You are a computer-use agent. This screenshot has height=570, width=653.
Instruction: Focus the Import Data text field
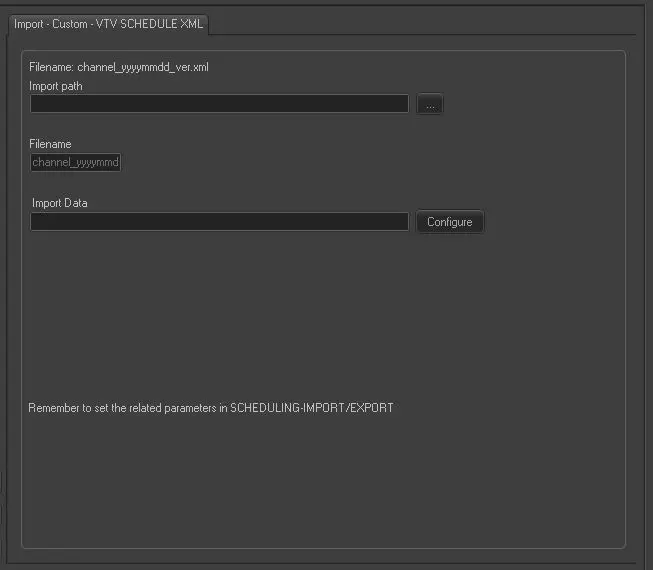(x=219, y=222)
